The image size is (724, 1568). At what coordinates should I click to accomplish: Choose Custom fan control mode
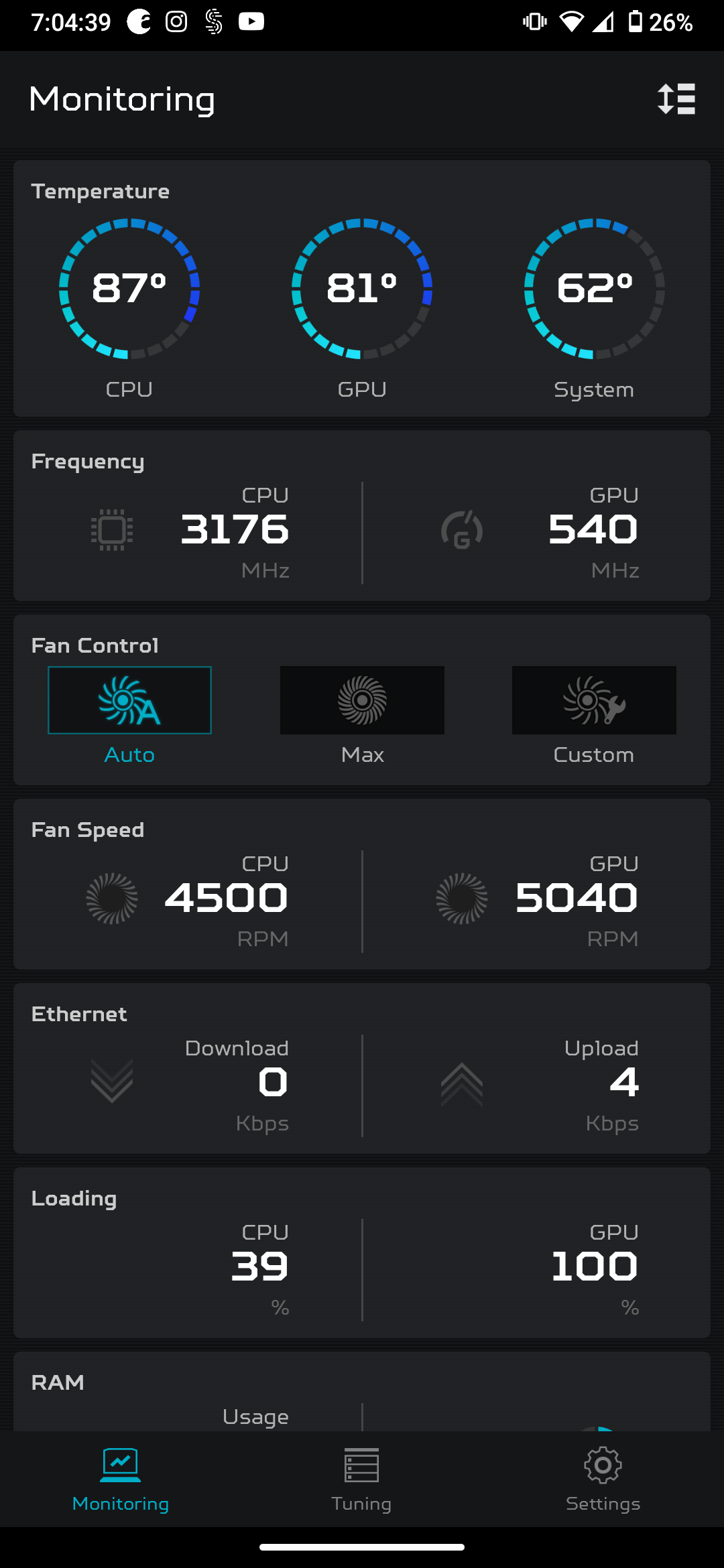click(594, 701)
